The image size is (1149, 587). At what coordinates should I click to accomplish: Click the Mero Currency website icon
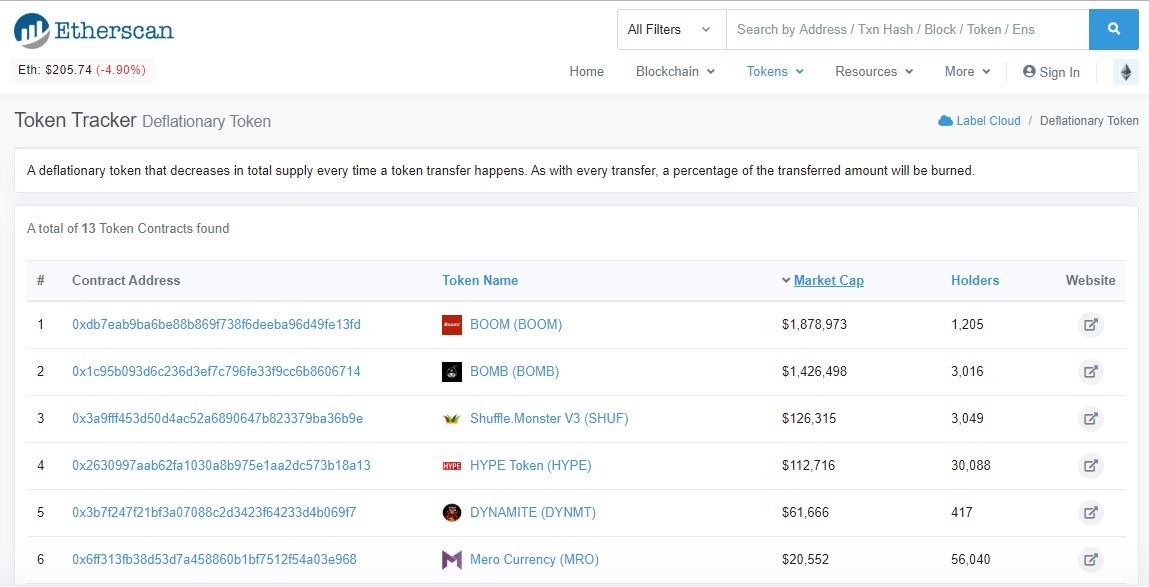pos(1090,560)
